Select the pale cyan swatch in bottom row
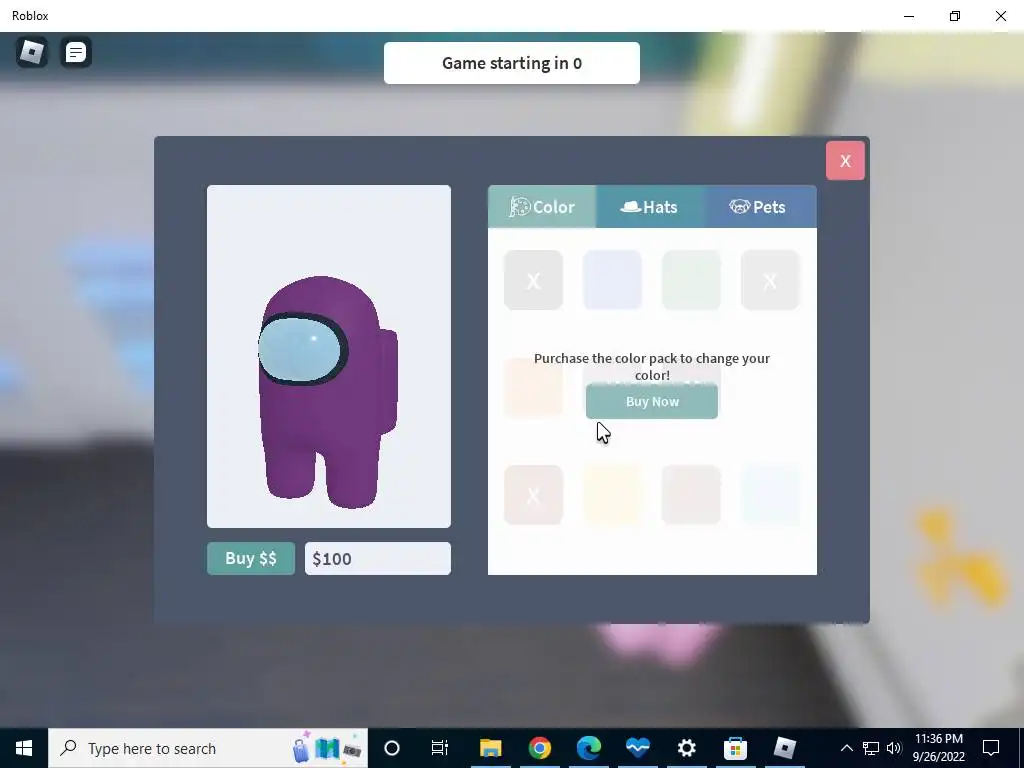Viewport: 1024px width, 768px height. [770, 495]
